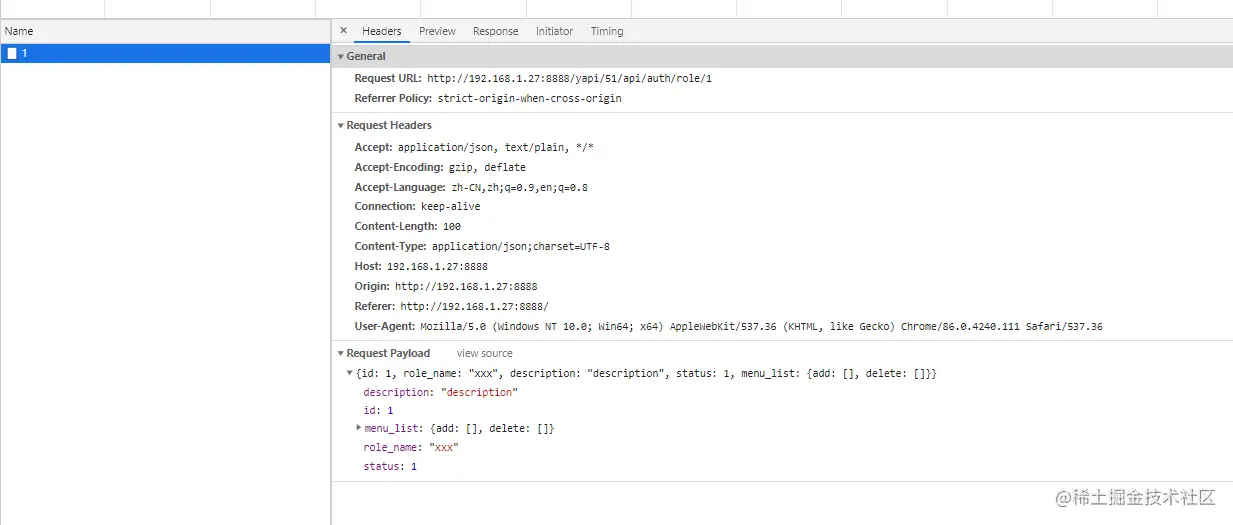
Task: Open the Timing tab
Action: (x=606, y=31)
